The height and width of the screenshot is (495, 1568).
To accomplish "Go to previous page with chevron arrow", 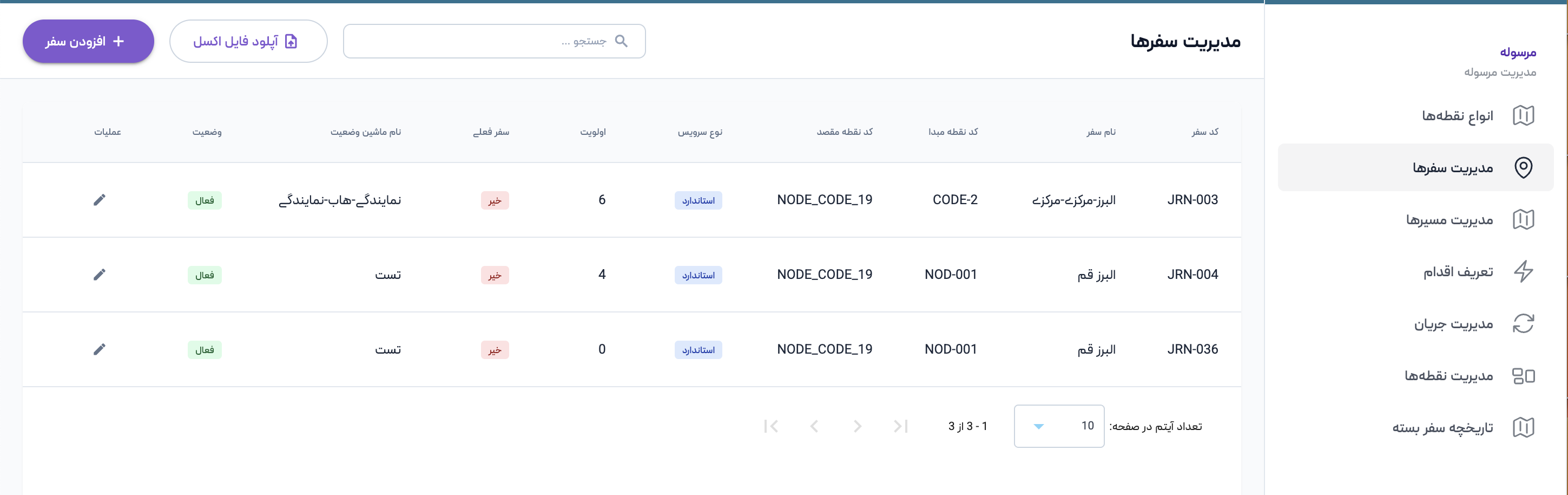I will [858, 426].
